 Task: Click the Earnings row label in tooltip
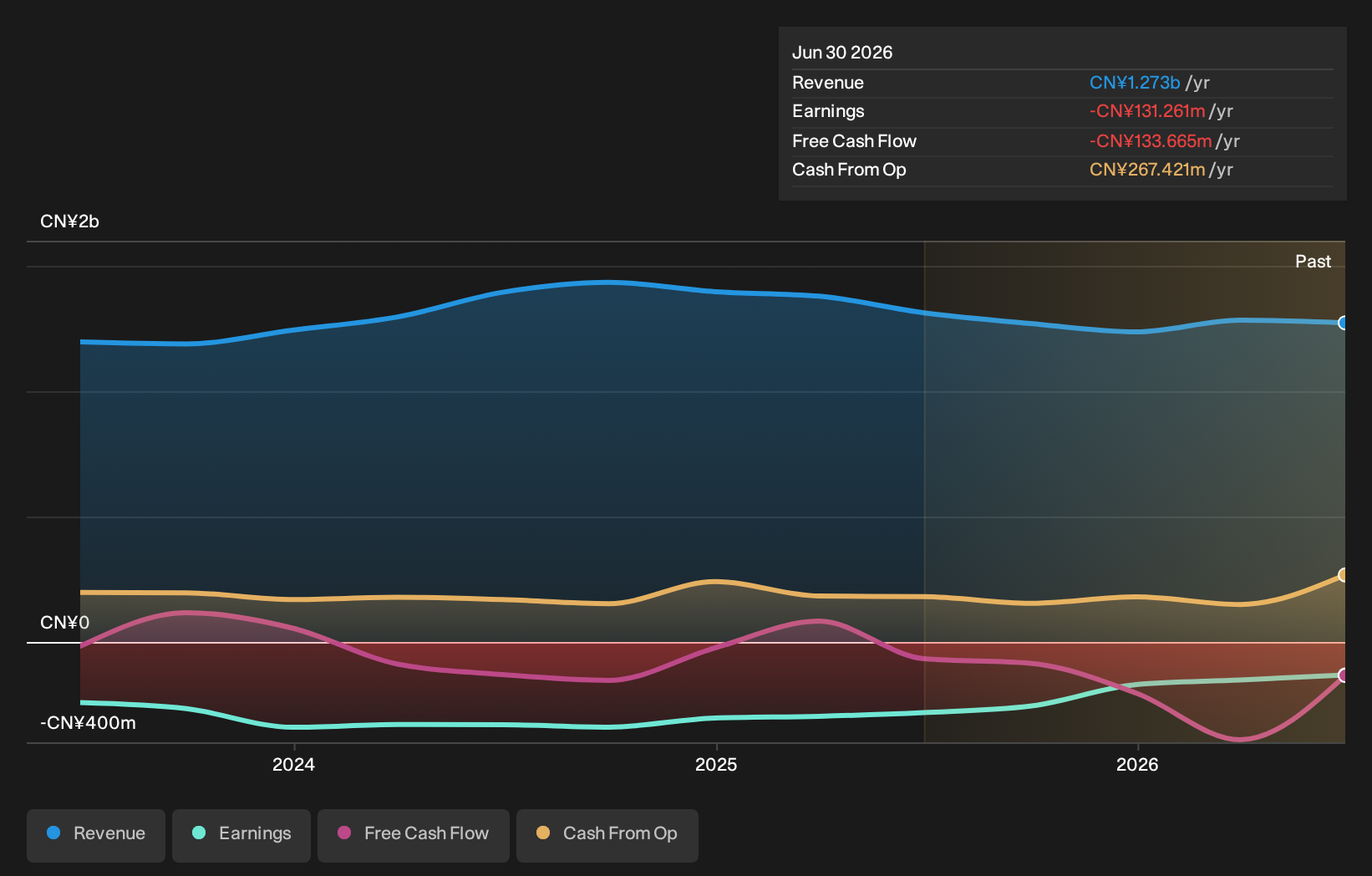[828, 111]
